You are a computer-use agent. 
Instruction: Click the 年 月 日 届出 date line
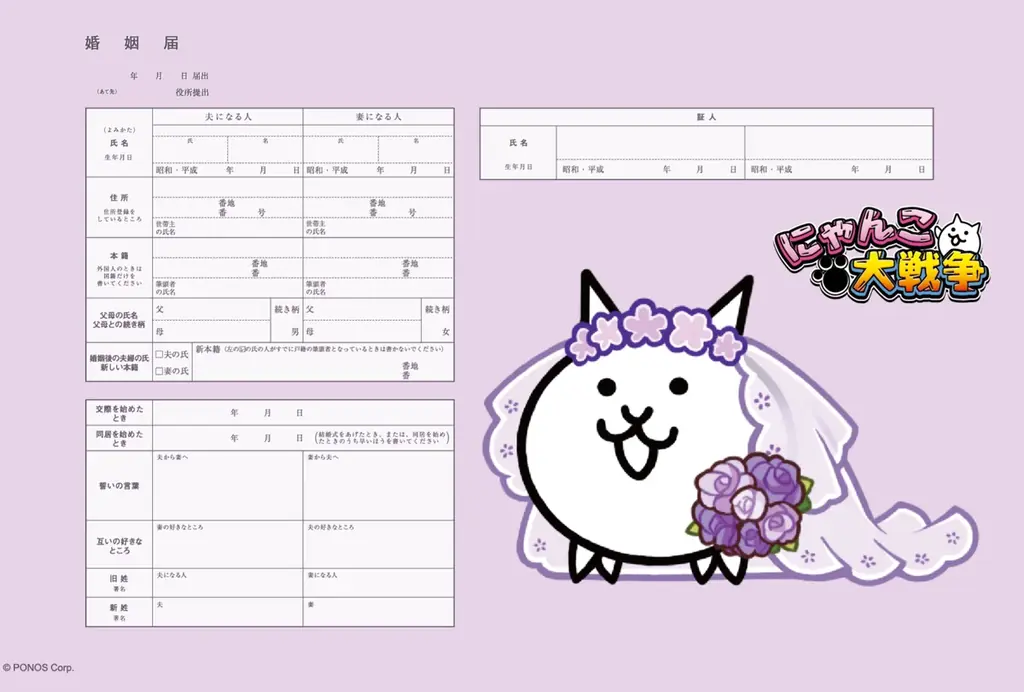169,76
